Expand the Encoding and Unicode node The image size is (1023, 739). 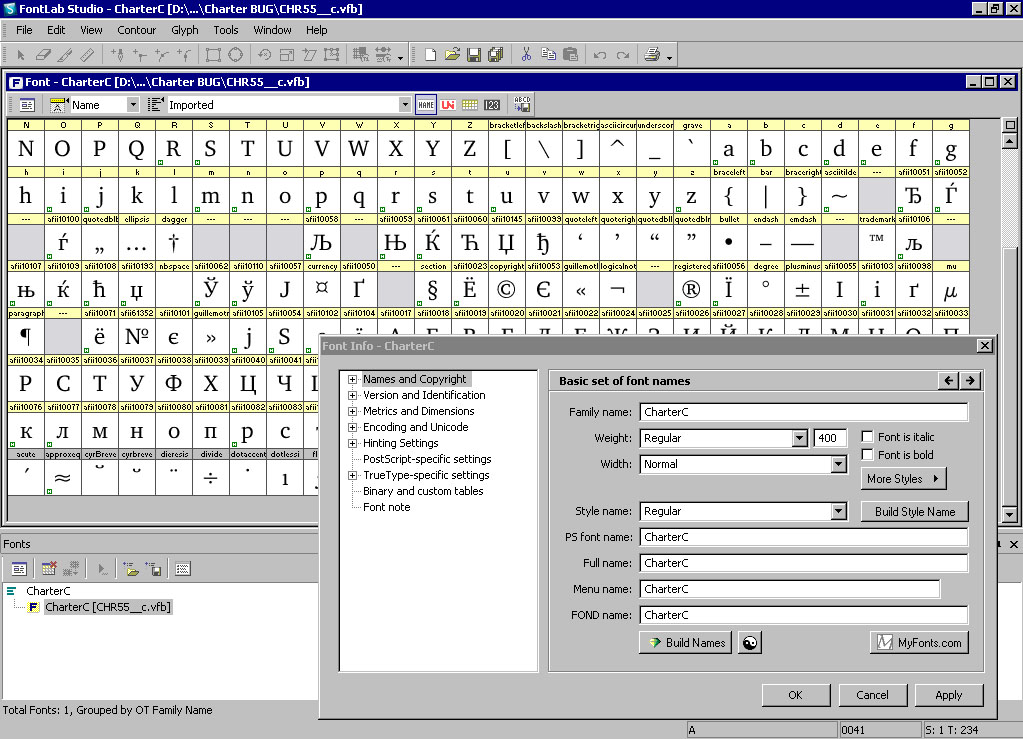pos(352,427)
